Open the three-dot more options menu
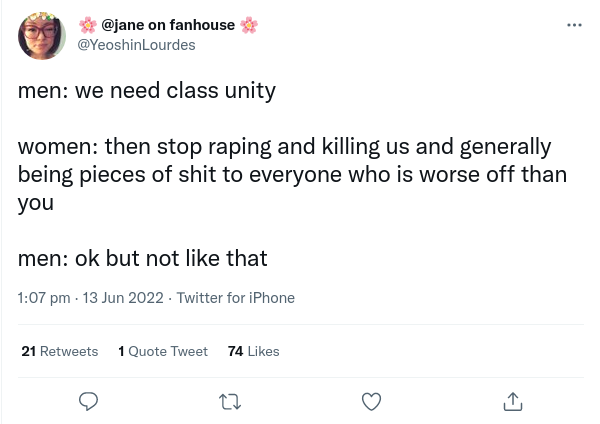The height and width of the screenshot is (424, 600). tap(574, 25)
